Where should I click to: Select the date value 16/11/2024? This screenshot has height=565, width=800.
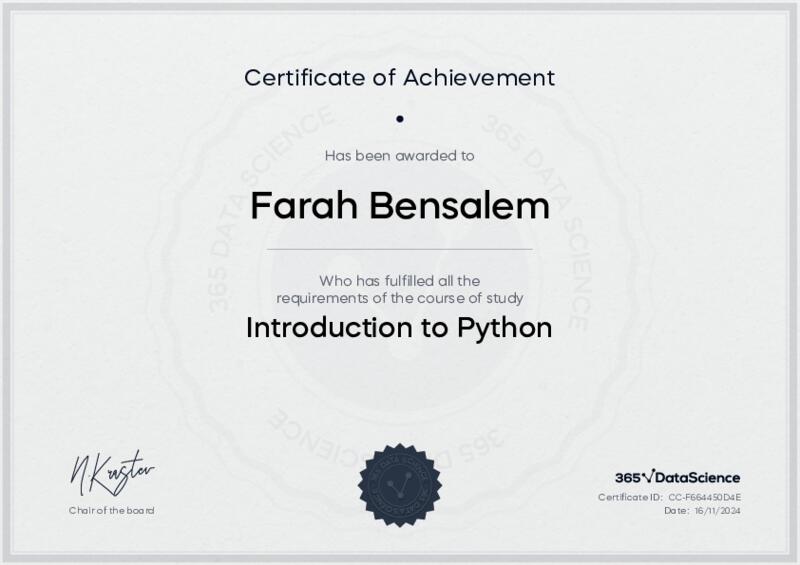[x=719, y=511]
